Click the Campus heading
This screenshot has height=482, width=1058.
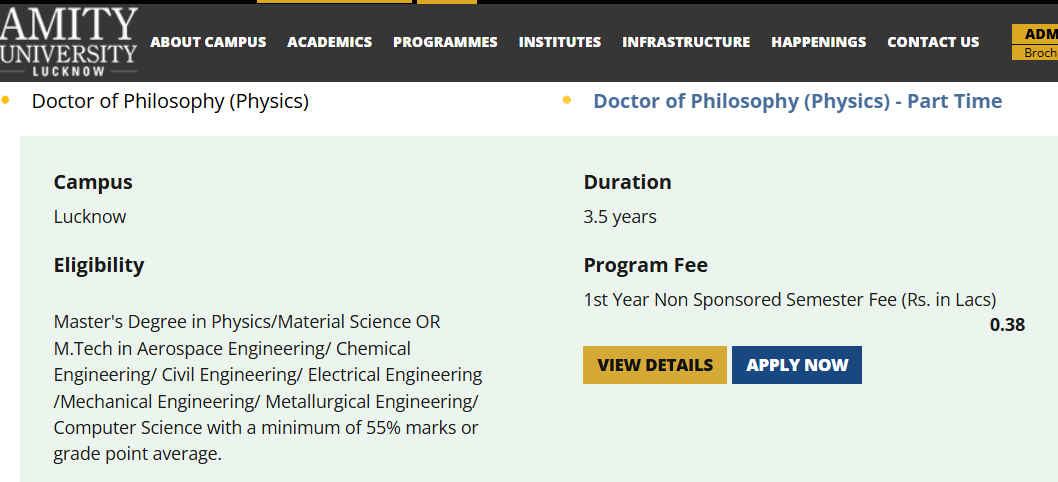(93, 182)
